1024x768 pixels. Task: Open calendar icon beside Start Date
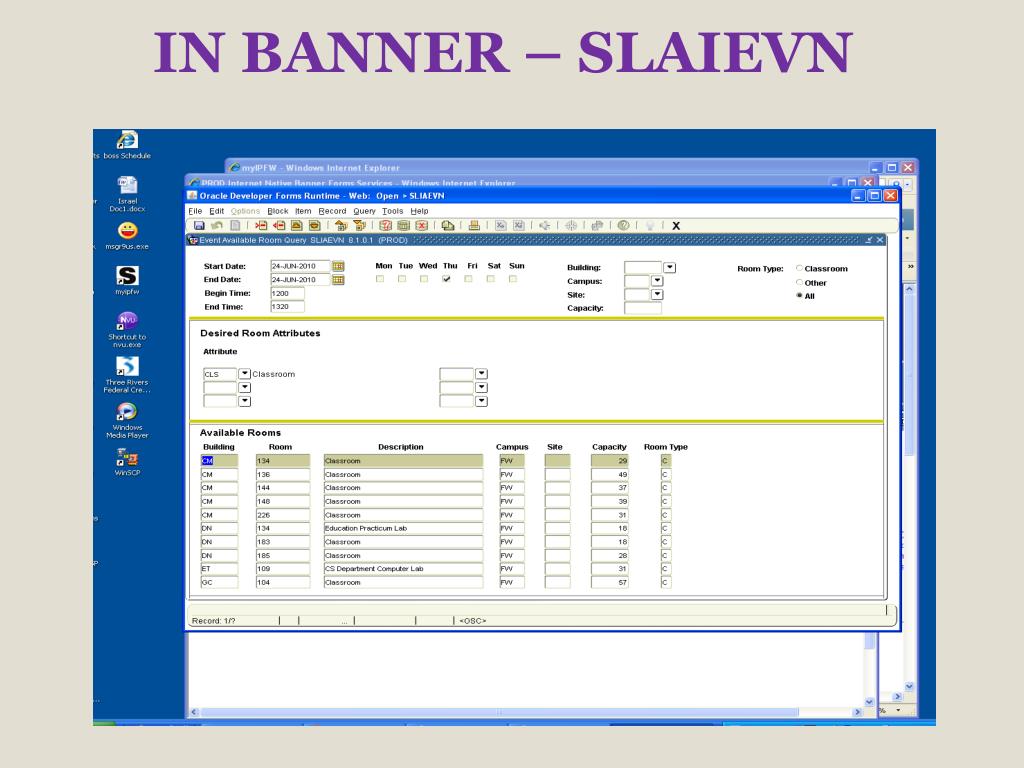(338, 266)
